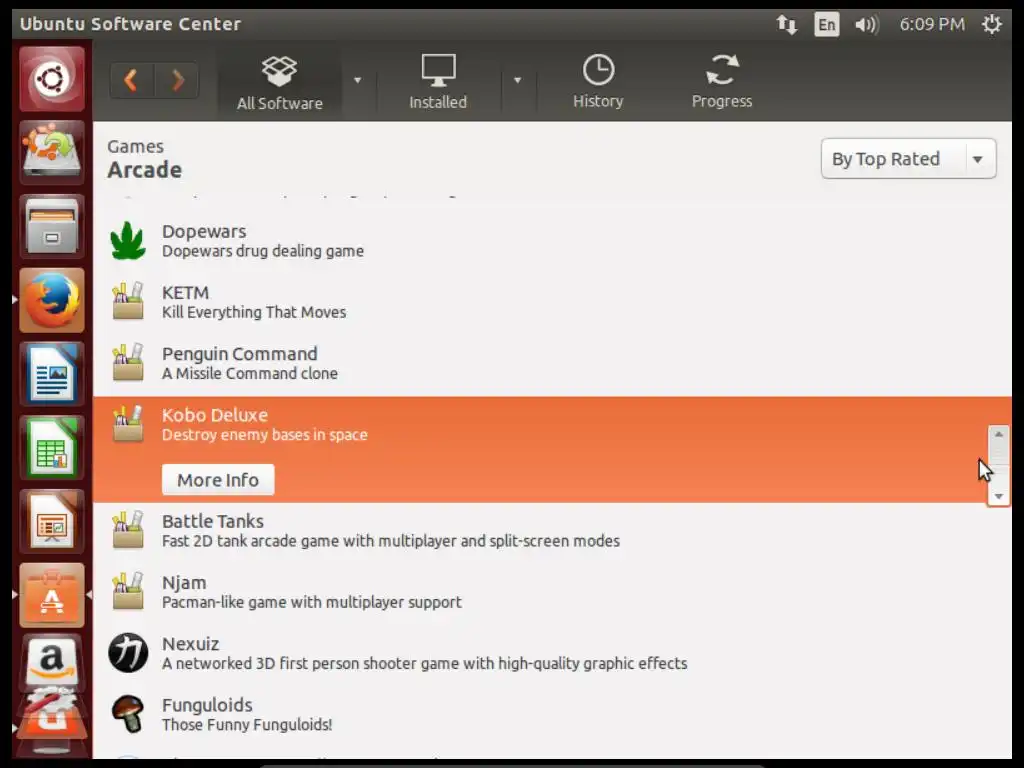
Task: Open the network indicator in top panel
Action: pyautogui.click(x=786, y=25)
